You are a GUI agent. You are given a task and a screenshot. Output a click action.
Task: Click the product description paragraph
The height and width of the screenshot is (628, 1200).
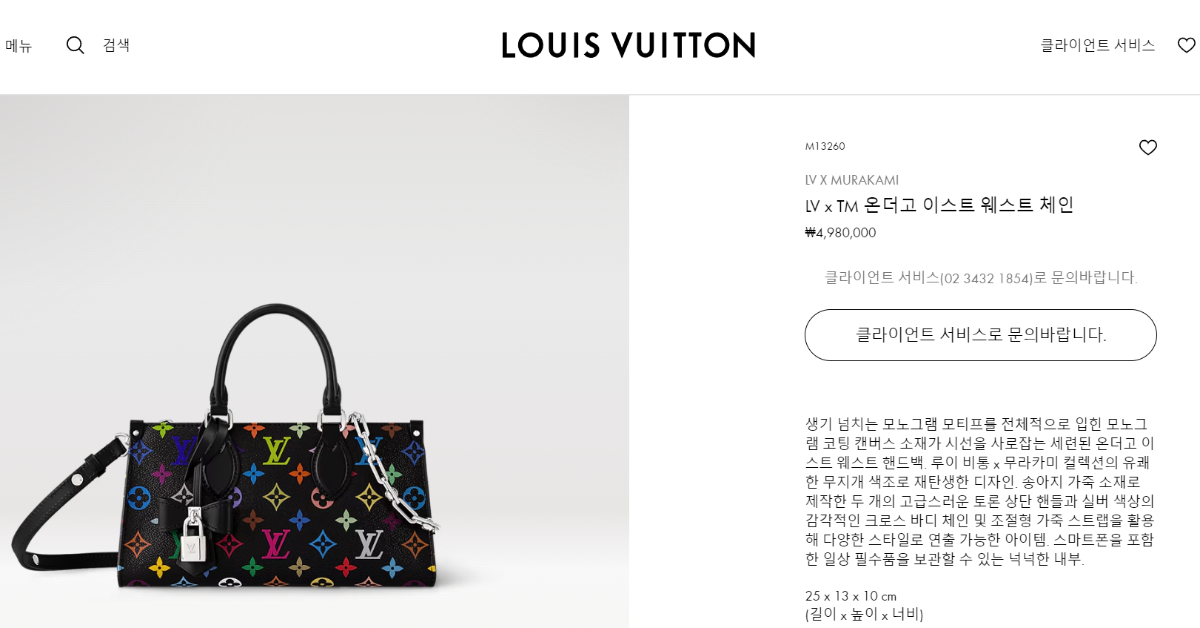[980, 491]
